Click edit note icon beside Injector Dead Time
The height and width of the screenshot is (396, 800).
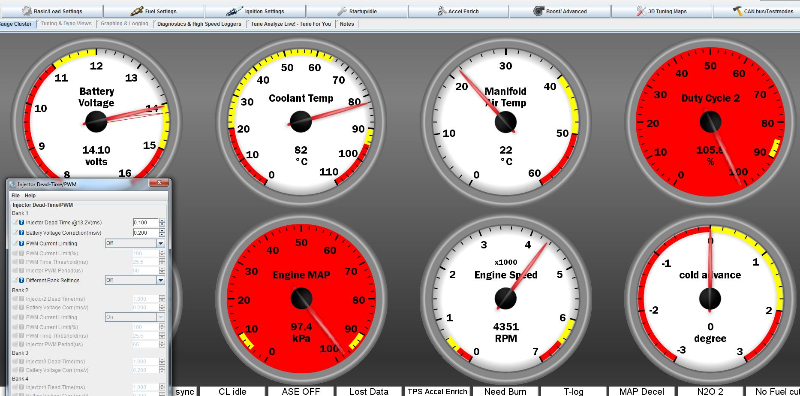[x=15, y=222]
